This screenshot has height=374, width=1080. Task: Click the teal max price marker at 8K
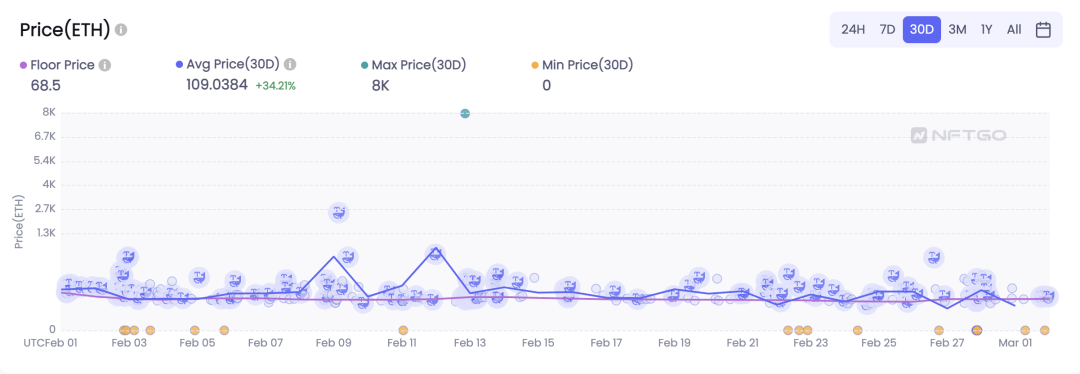coord(465,113)
